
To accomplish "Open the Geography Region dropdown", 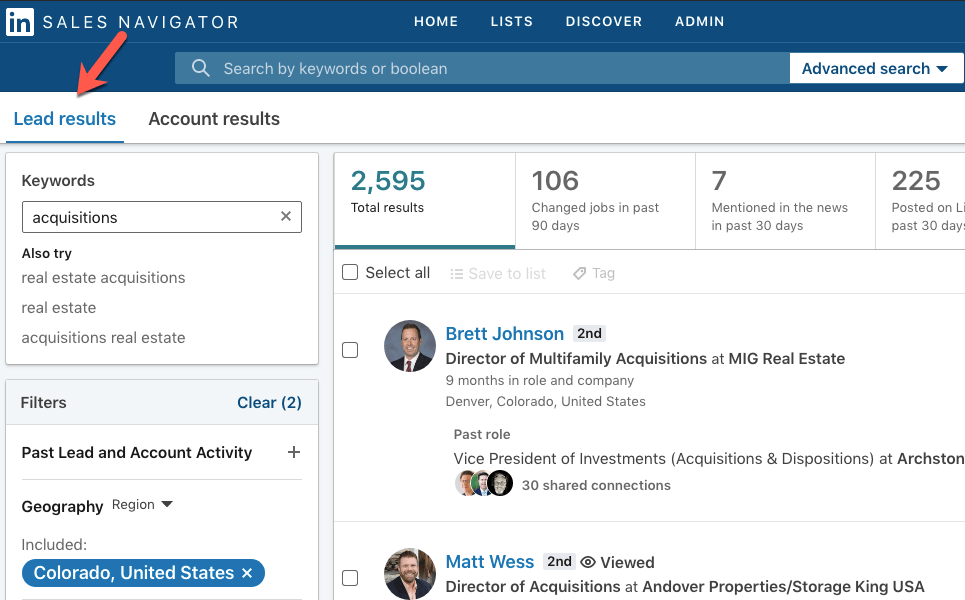I will point(142,505).
